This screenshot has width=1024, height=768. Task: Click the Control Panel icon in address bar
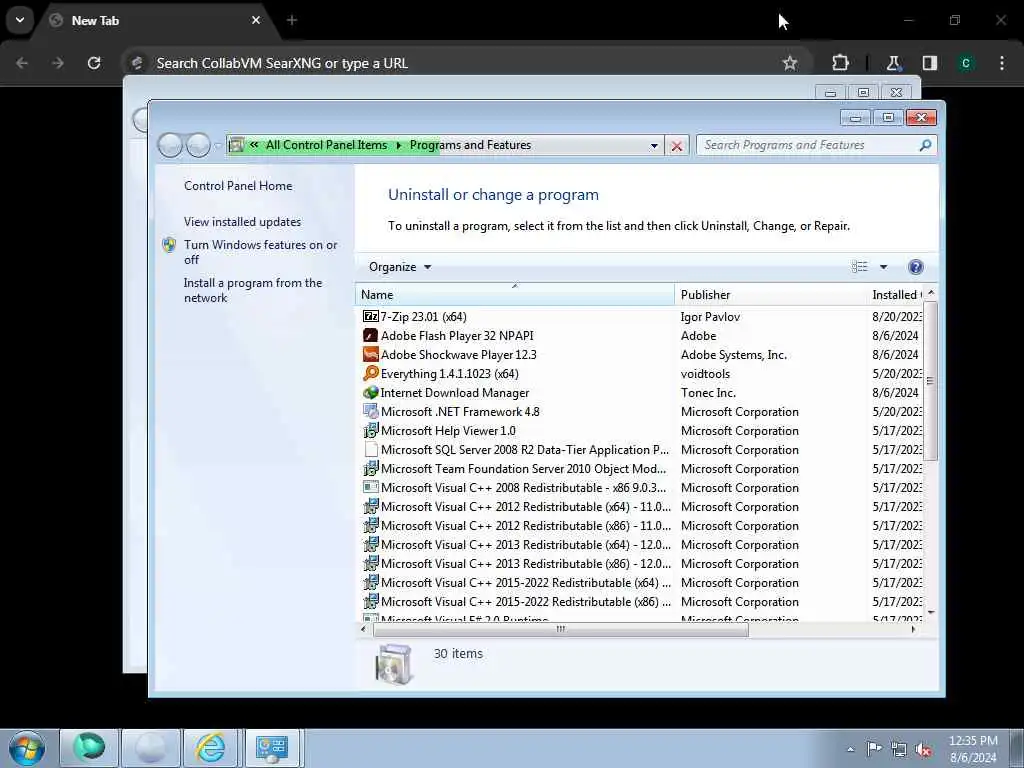click(x=236, y=145)
